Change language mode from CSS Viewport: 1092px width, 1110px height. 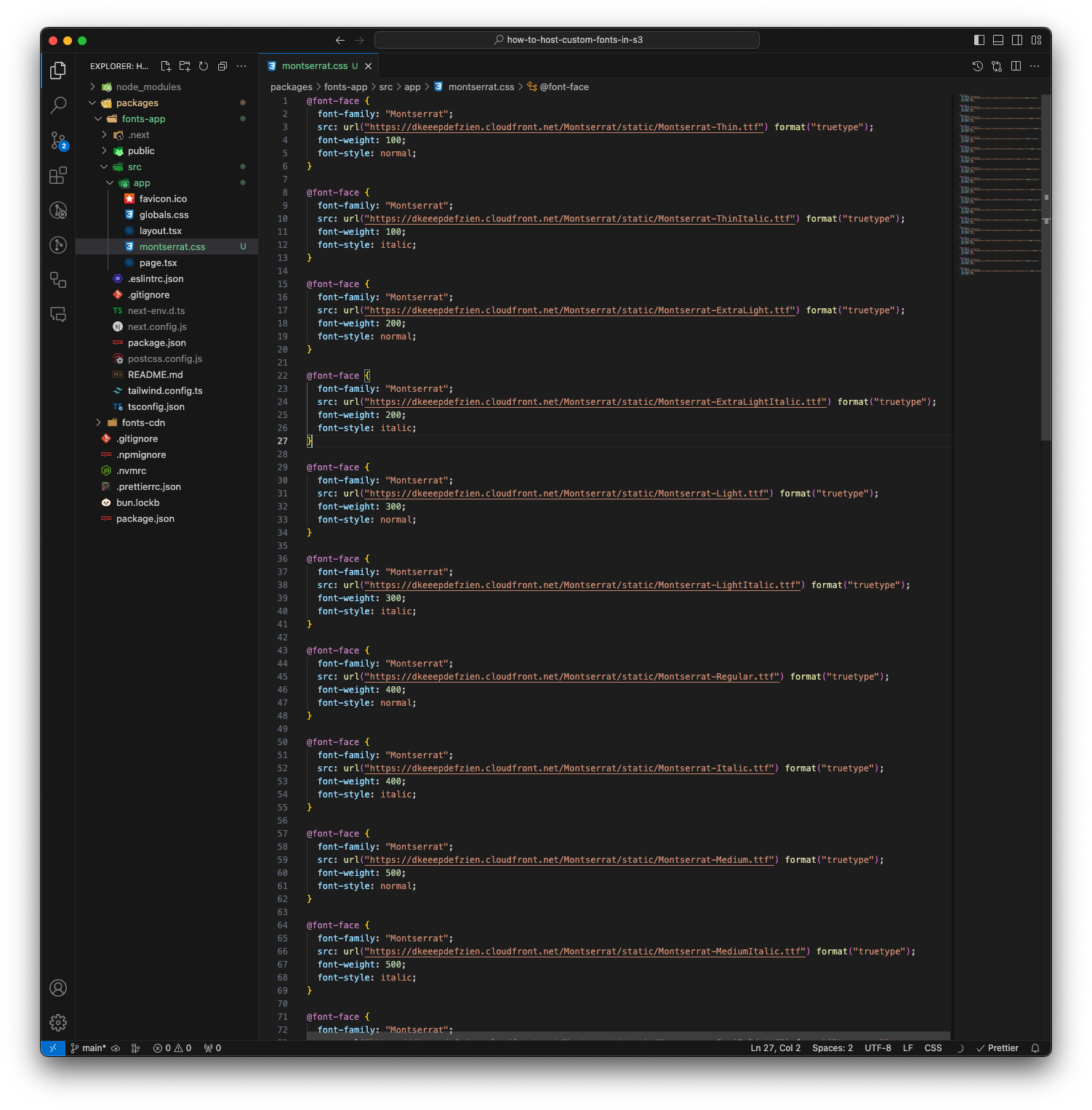[933, 1048]
